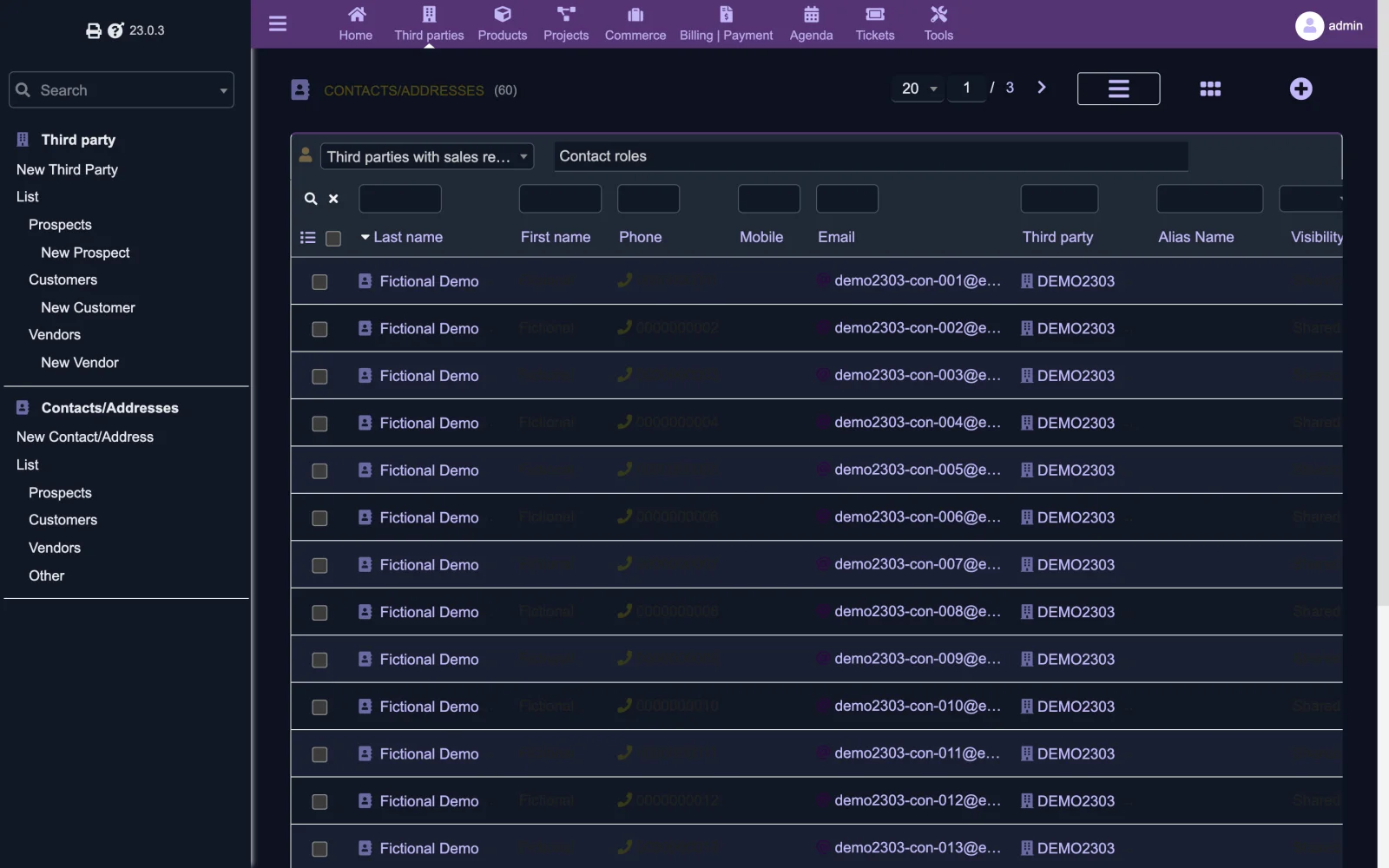Check the row for demo2303-con-007
Viewport: 1389px width, 868px height.
(319, 566)
